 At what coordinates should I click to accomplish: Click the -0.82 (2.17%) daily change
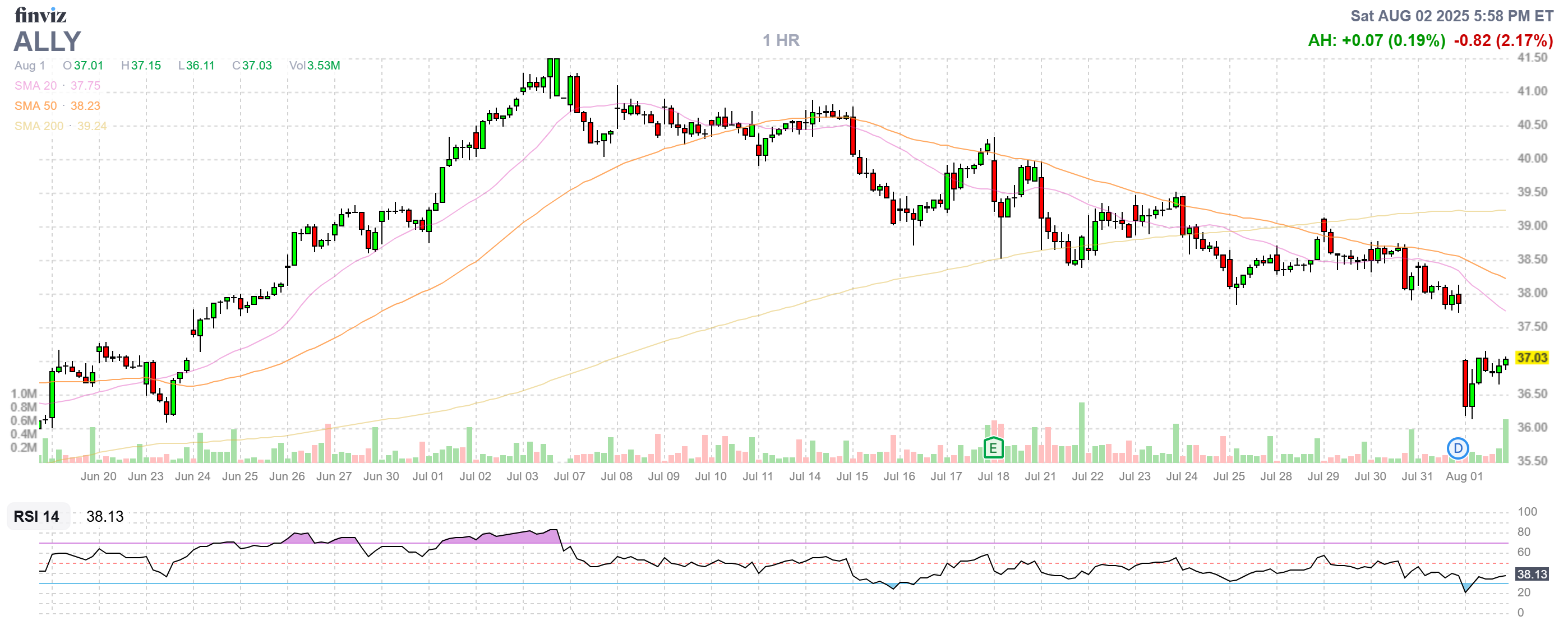pos(1503,40)
